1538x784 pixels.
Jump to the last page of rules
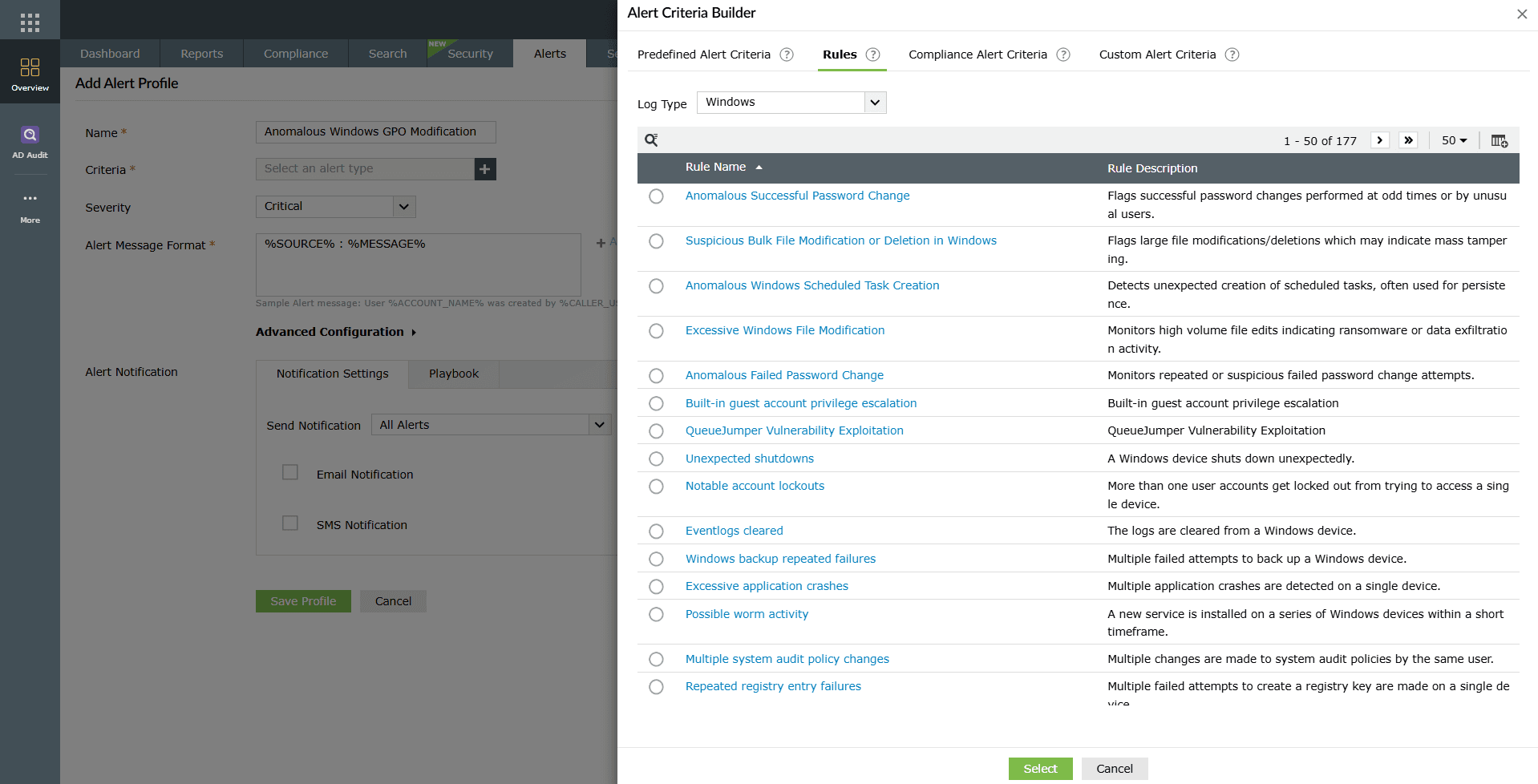coord(1408,140)
